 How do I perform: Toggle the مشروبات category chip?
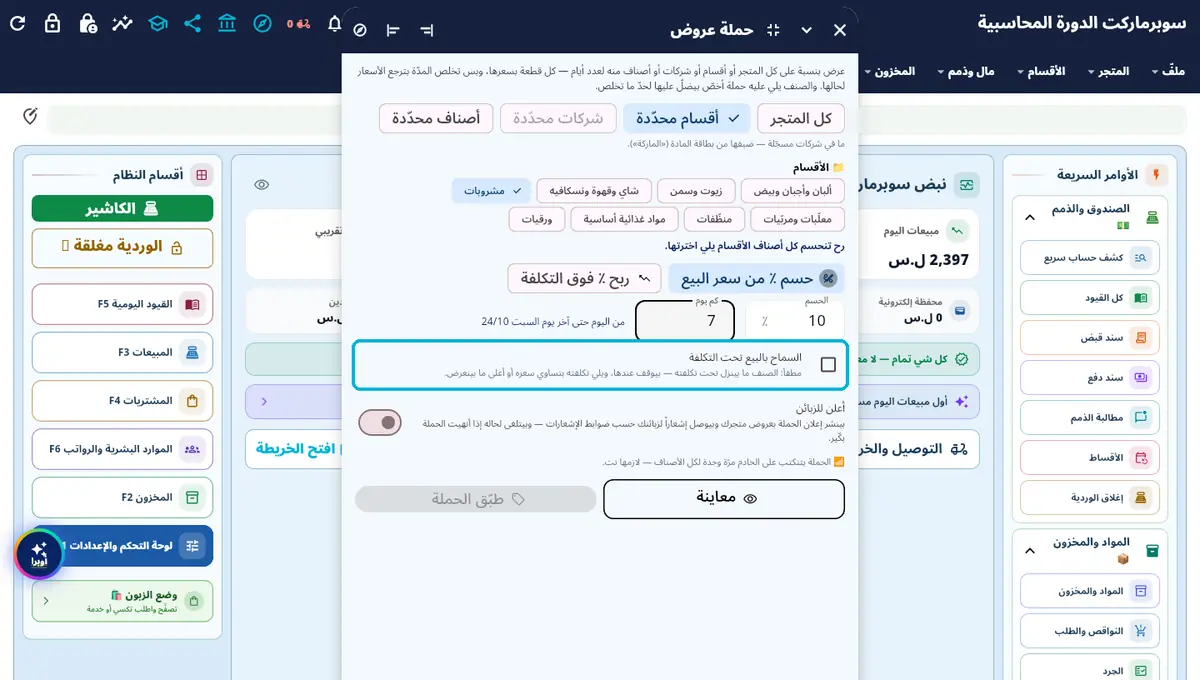(491, 190)
